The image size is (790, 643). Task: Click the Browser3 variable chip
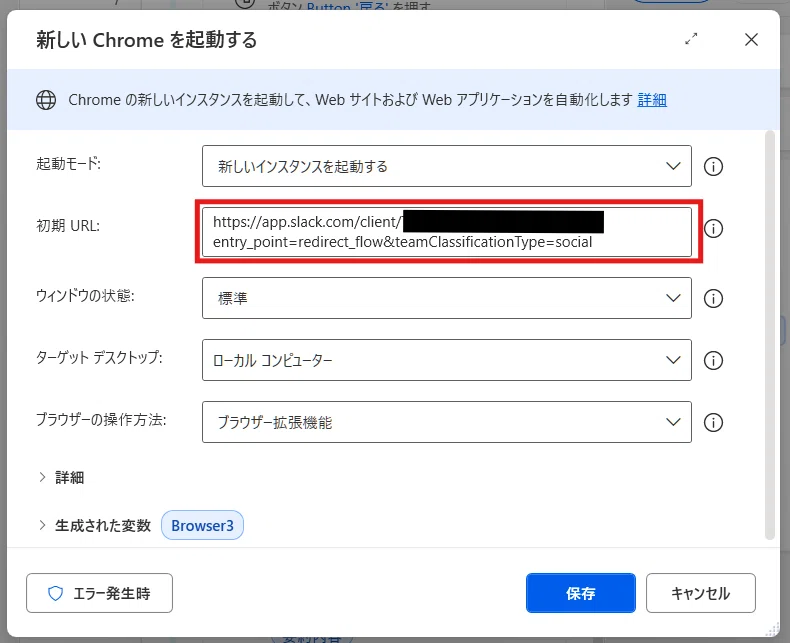(x=202, y=525)
